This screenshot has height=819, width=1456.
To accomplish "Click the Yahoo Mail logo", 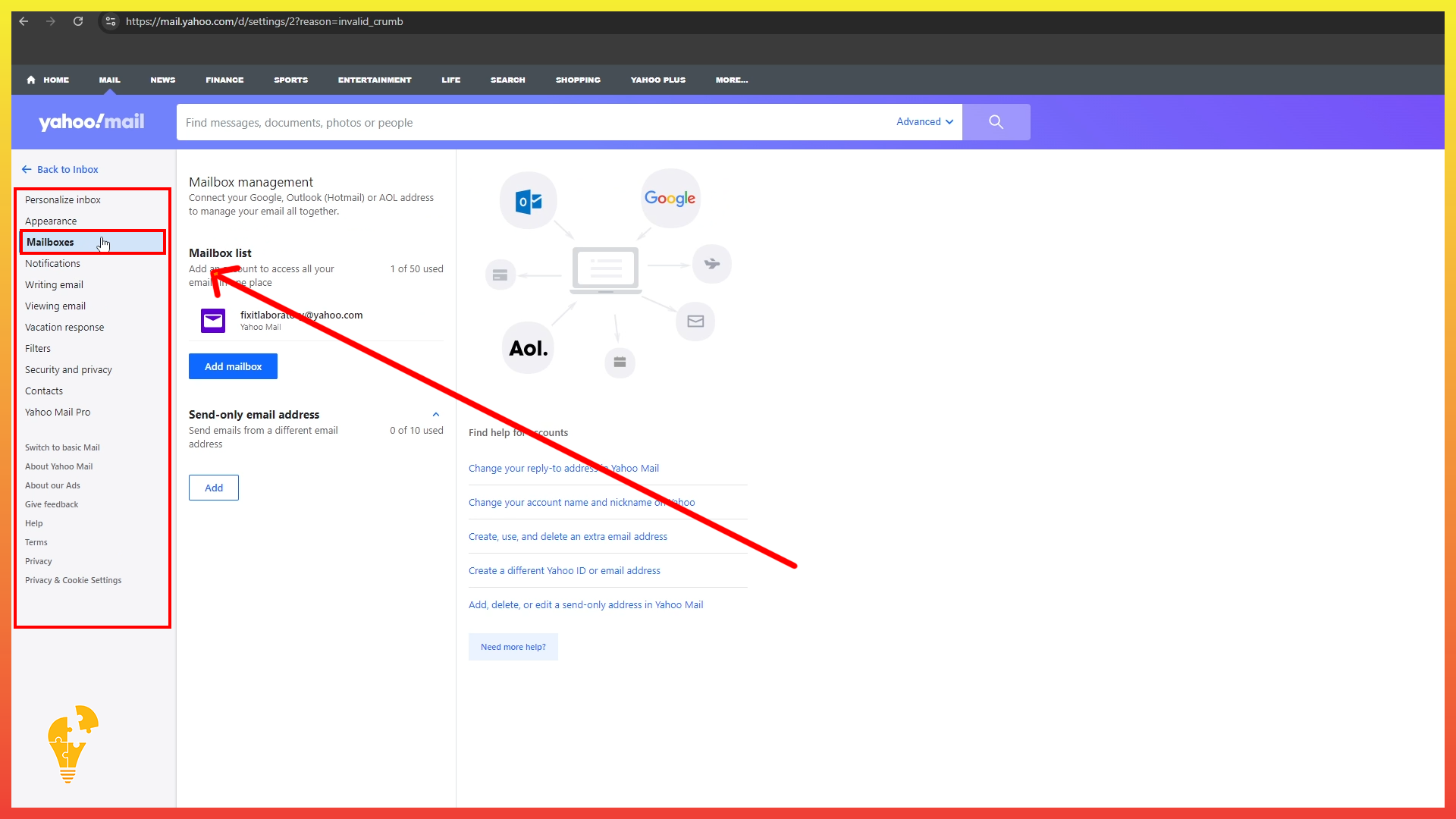I will 92,122.
